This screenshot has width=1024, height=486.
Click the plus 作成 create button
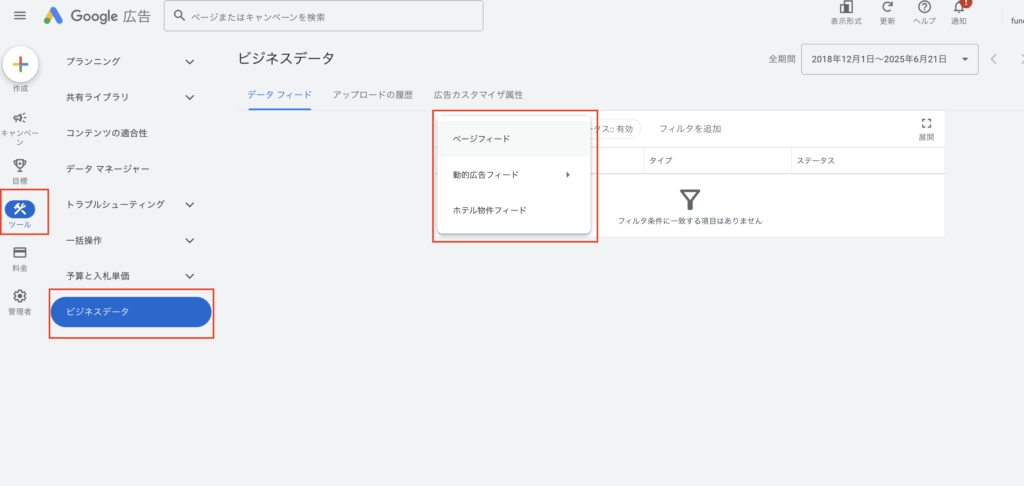[21, 65]
